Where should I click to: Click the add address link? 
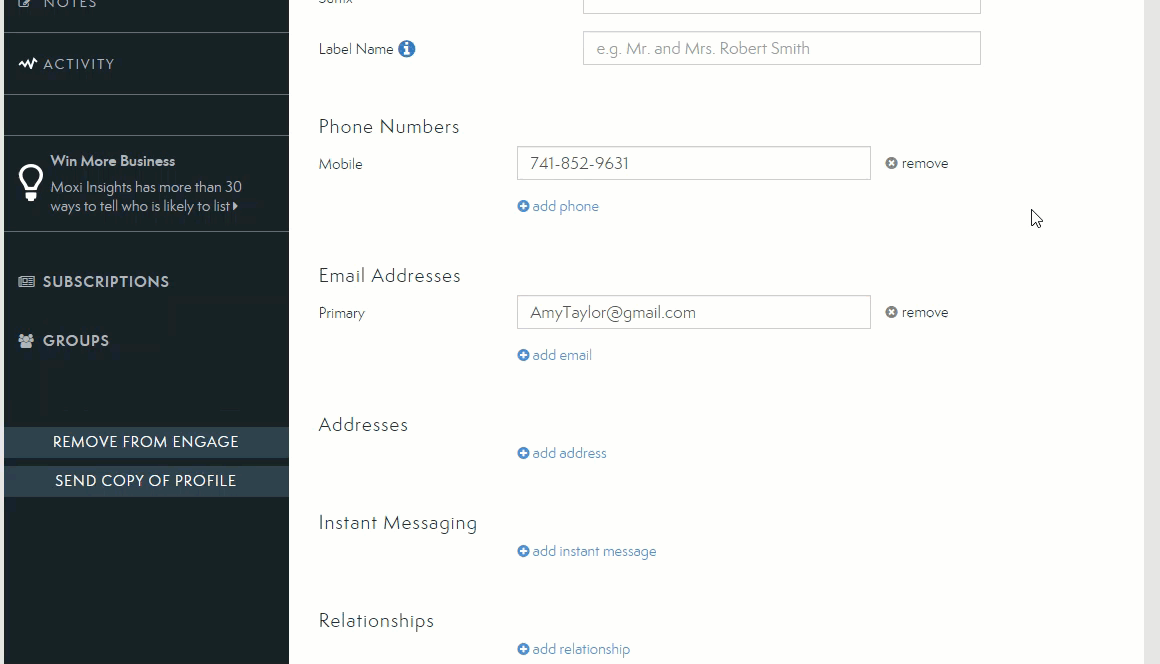tap(569, 454)
